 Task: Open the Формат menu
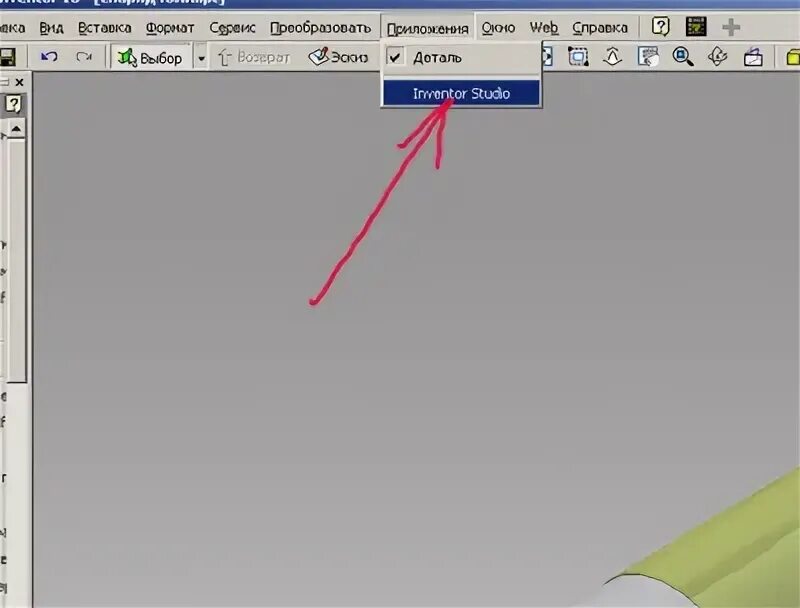click(170, 28)
